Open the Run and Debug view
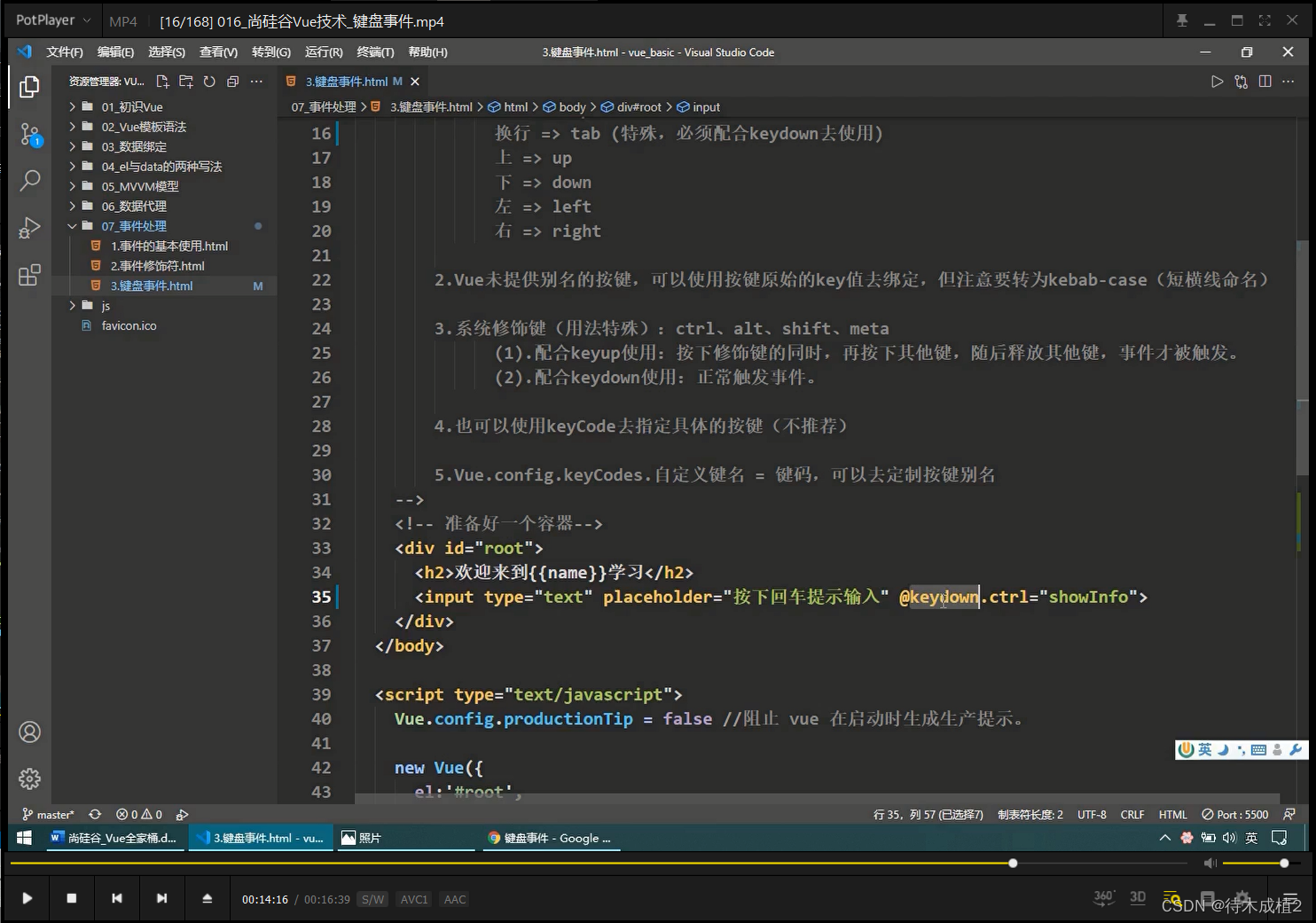This screenshot has height=923, width=1316. [x=29, y=228]
